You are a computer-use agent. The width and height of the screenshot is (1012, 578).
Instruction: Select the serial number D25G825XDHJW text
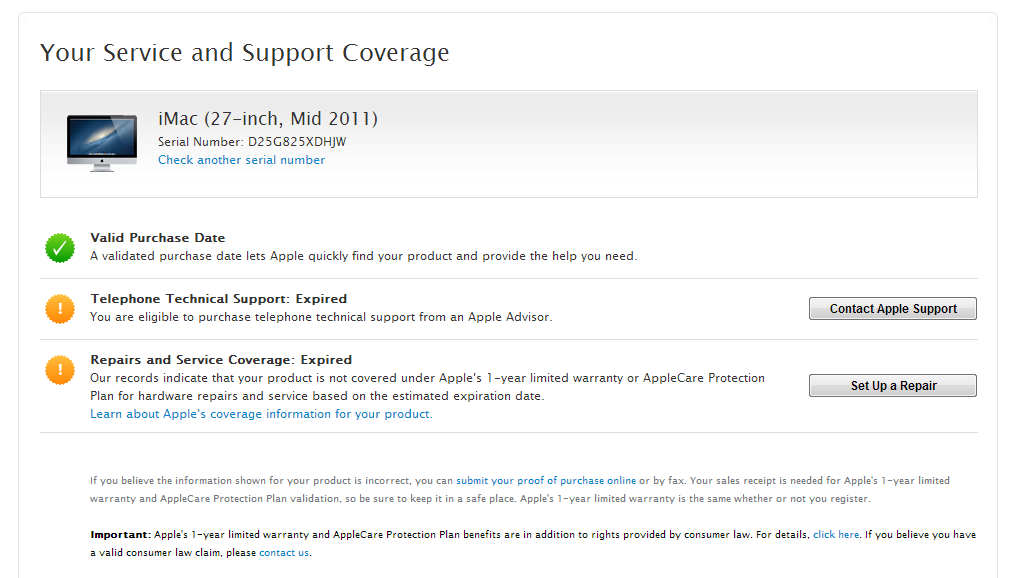pyautogui.click(x=297, y=142)
